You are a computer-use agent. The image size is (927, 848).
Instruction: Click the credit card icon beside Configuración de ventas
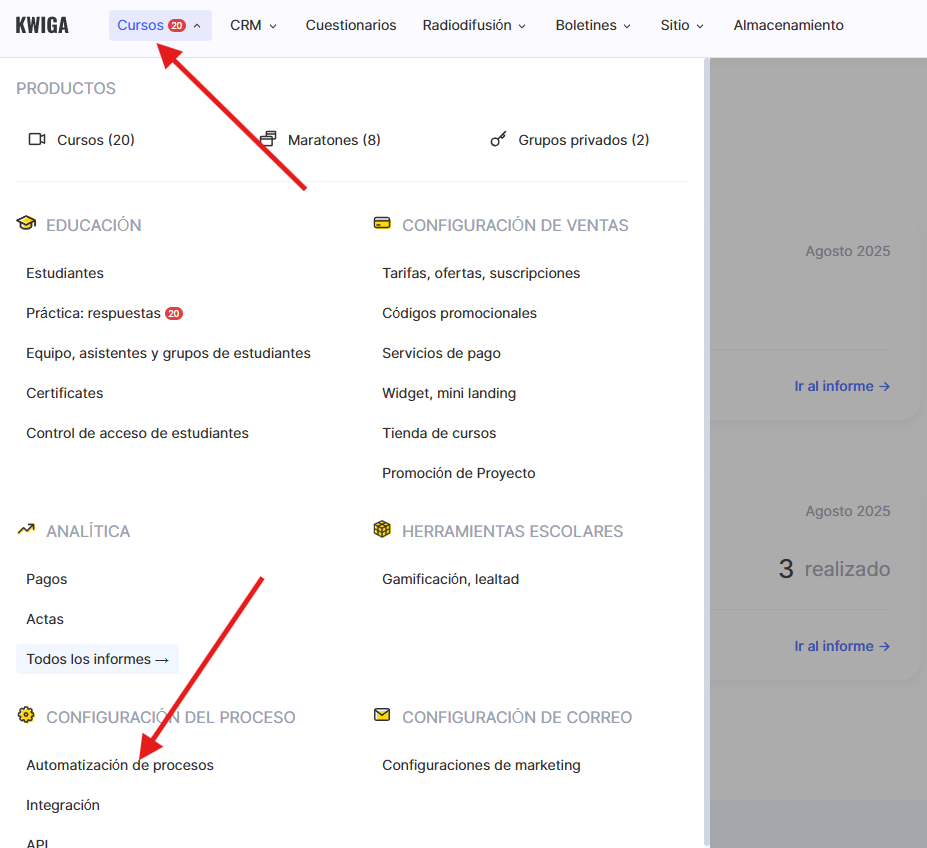[x=382, y=224]
